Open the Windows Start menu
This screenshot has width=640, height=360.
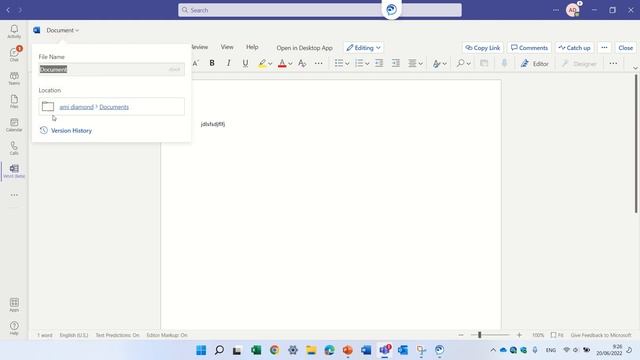(x=201, y=350)
